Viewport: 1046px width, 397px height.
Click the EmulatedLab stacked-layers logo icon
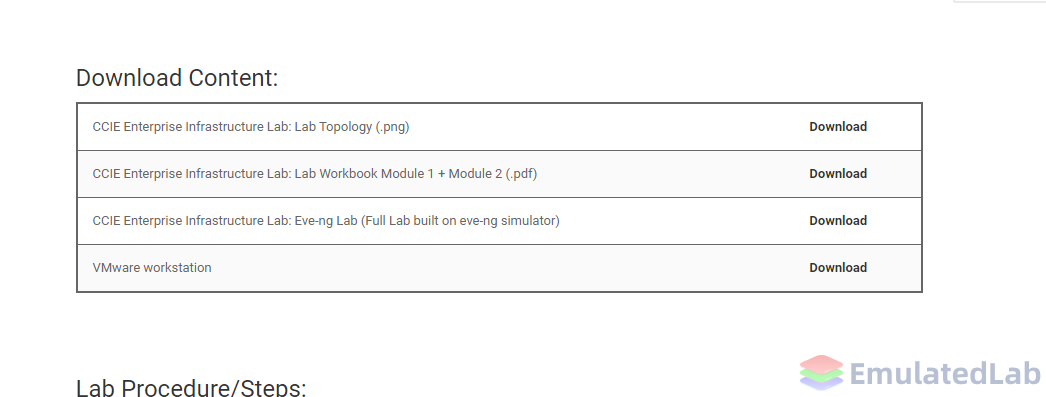822,372
